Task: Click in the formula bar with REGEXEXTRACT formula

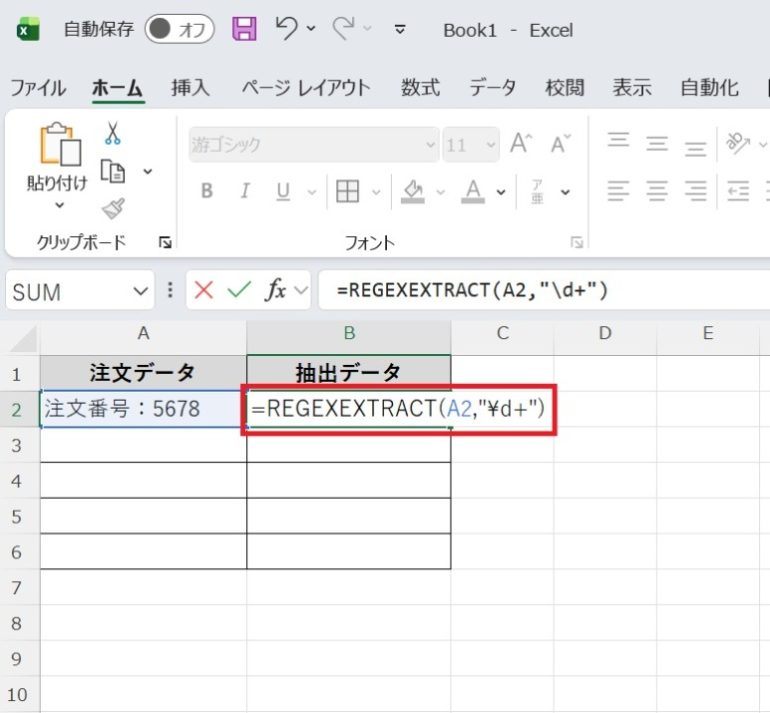Action: point(544,290)
